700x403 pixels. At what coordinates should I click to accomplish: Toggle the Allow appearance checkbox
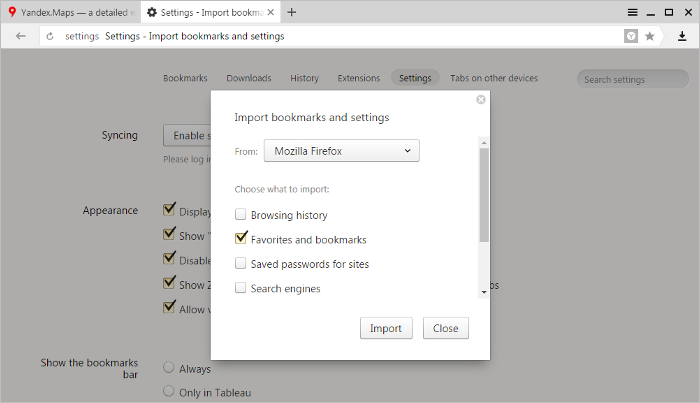169,307
